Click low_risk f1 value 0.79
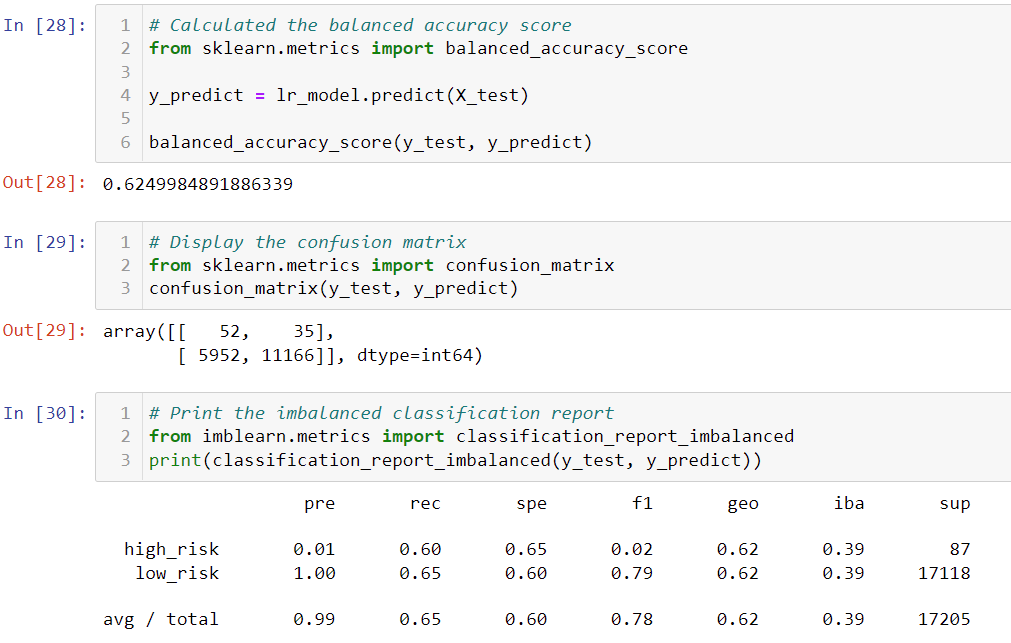1011x643 pixels. (632, 573)
